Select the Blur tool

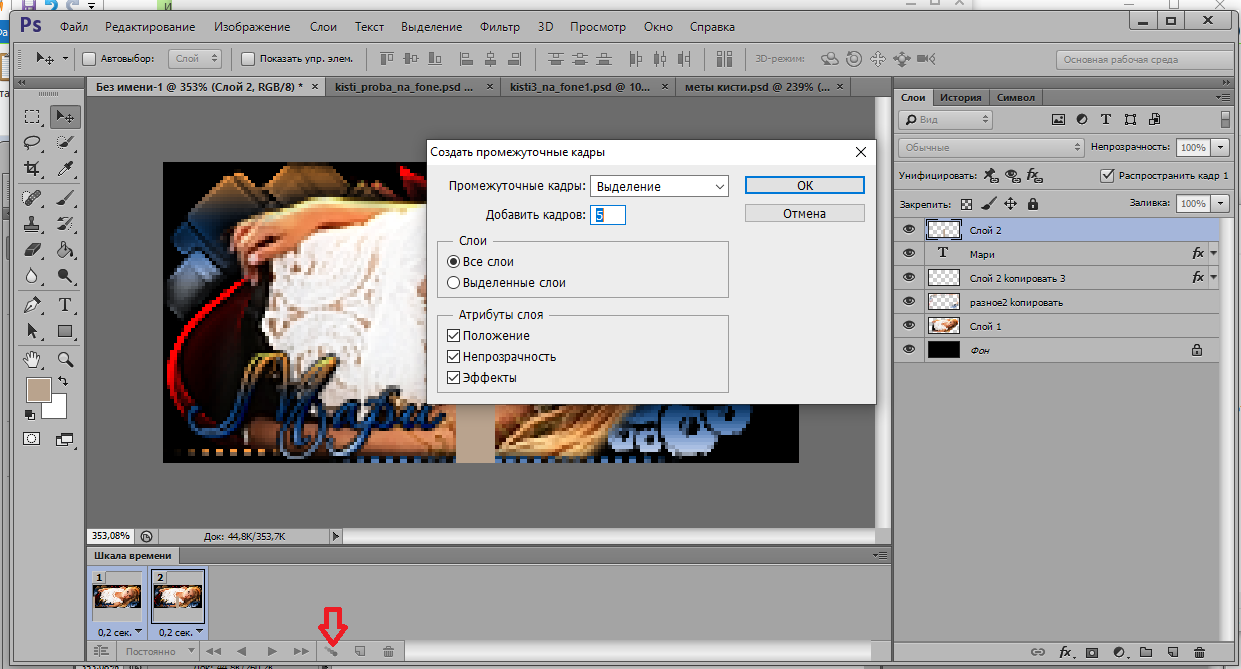click(33, 275)
